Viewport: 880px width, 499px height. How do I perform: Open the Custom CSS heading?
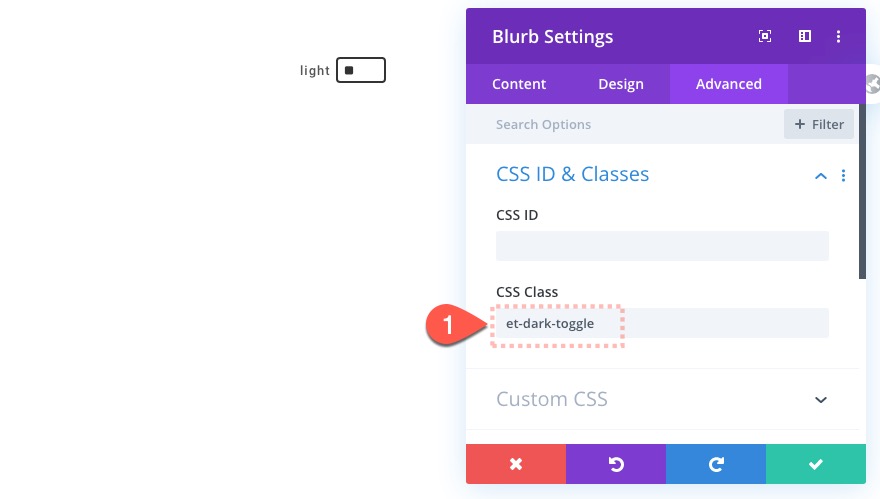552,400
